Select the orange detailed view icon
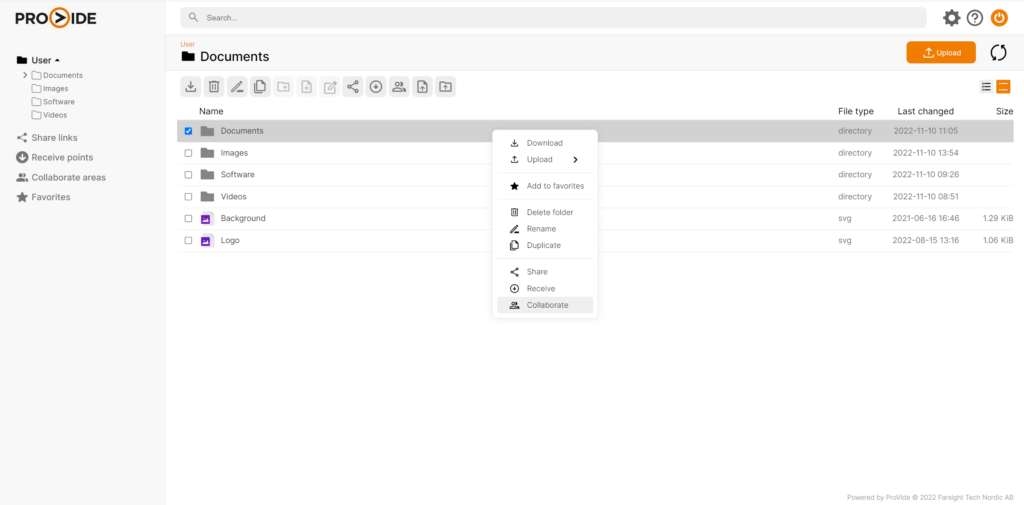 click(x=1003, y=86)
